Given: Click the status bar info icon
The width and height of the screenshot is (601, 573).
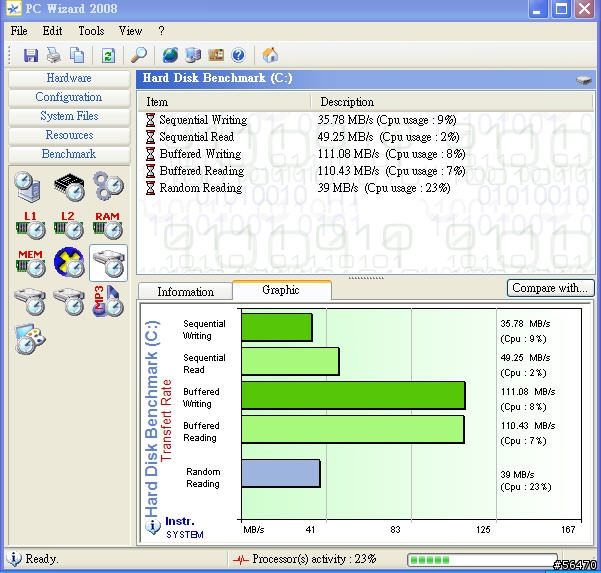Looking at the screenshot, I should tap(14, 558).
